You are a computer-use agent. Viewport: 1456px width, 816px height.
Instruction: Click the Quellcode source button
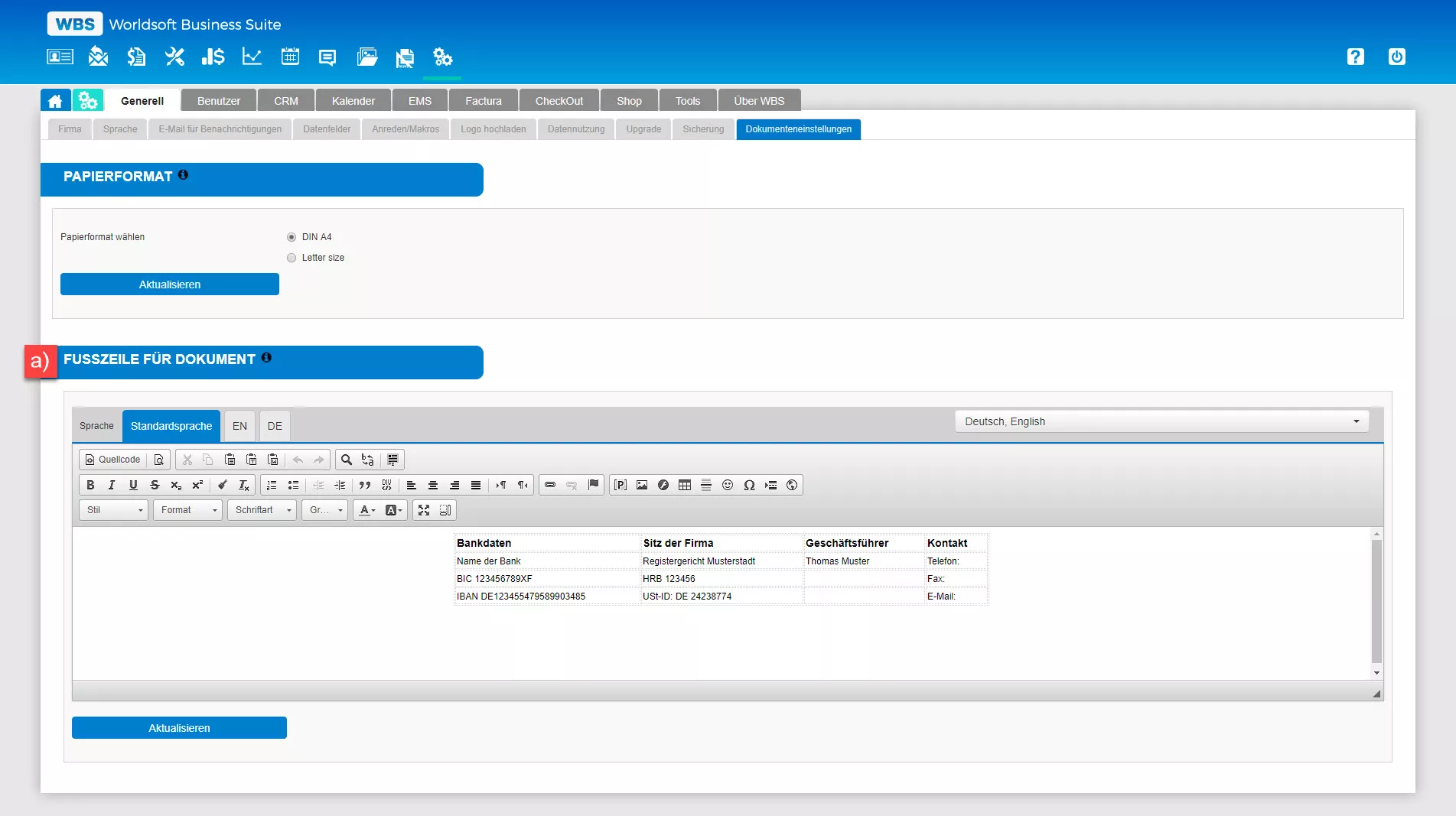(112, 460)
